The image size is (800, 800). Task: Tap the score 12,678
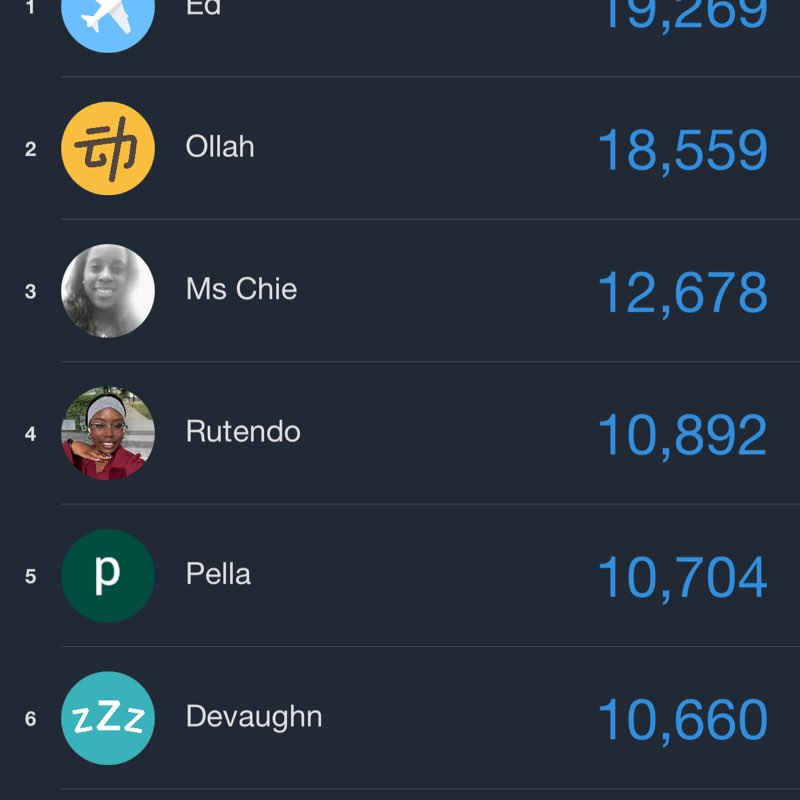[x=682, y=293]
